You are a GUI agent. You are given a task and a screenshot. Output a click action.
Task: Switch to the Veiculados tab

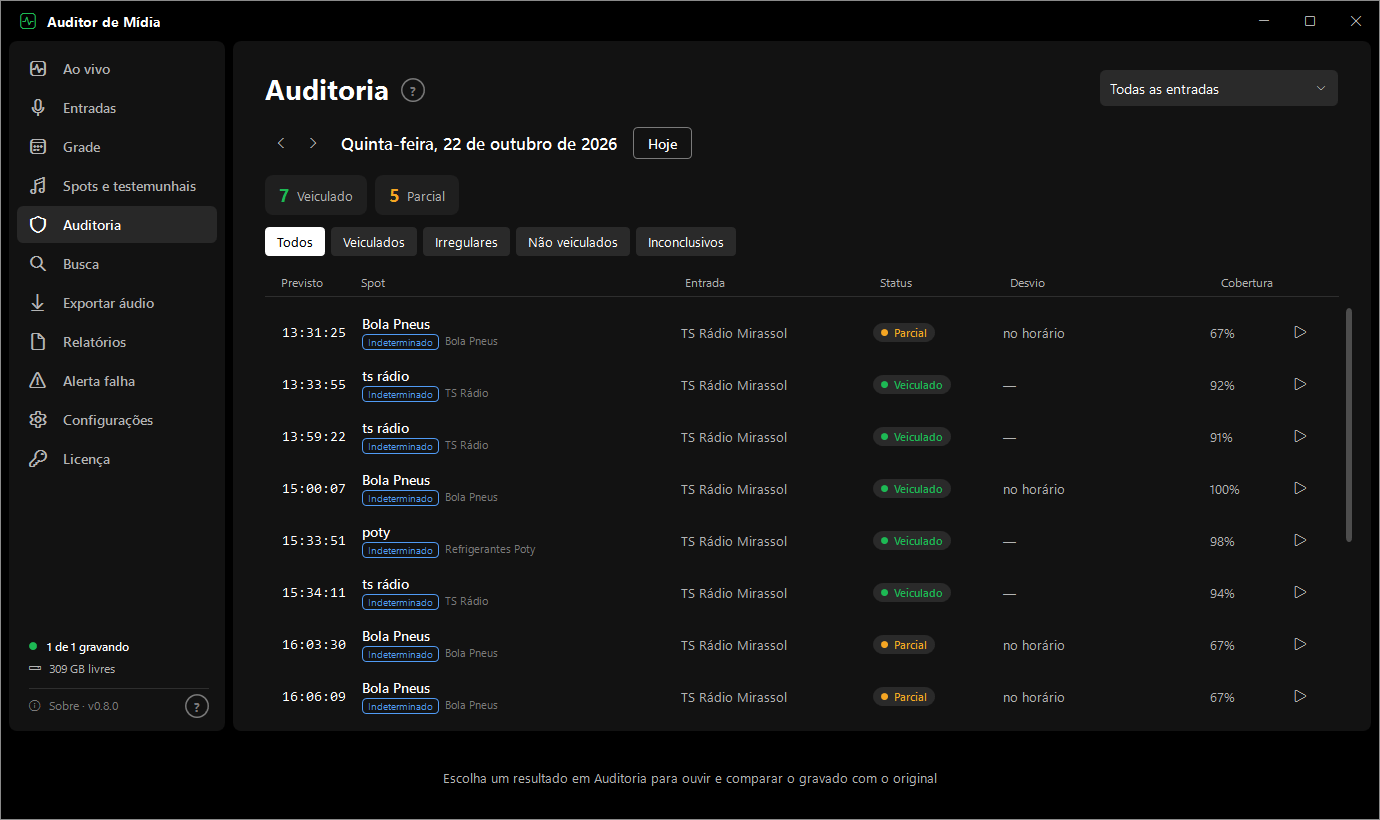374,242
